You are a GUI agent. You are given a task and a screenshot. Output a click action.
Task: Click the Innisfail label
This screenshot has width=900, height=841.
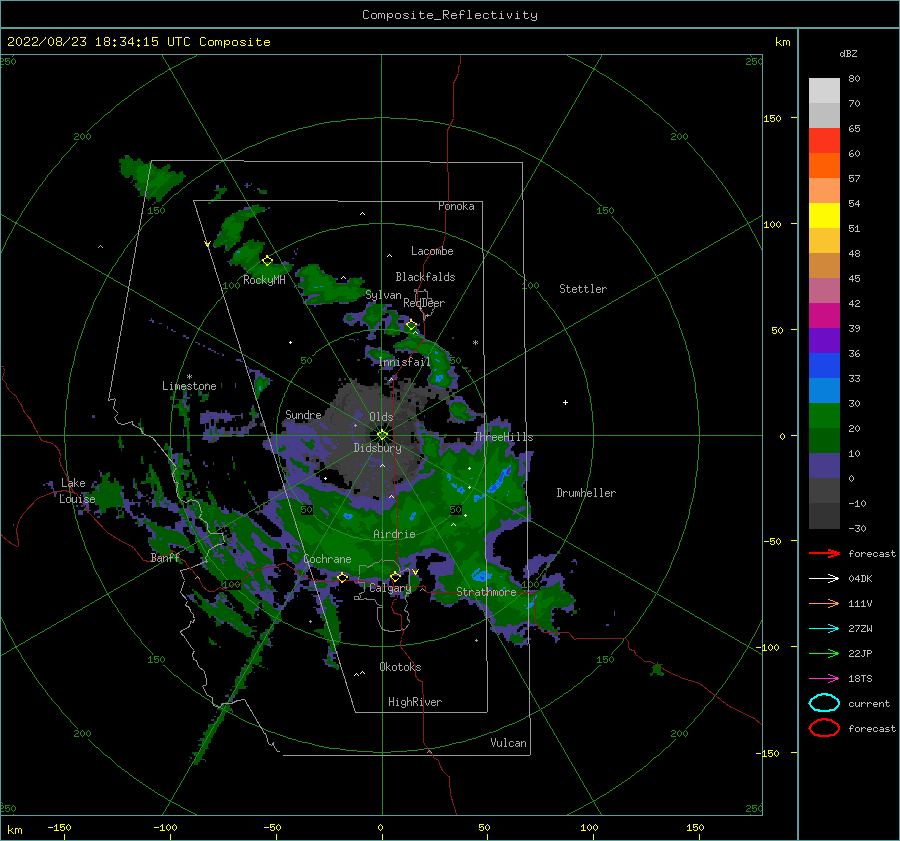pyautogui.click(x=404, y=362)
